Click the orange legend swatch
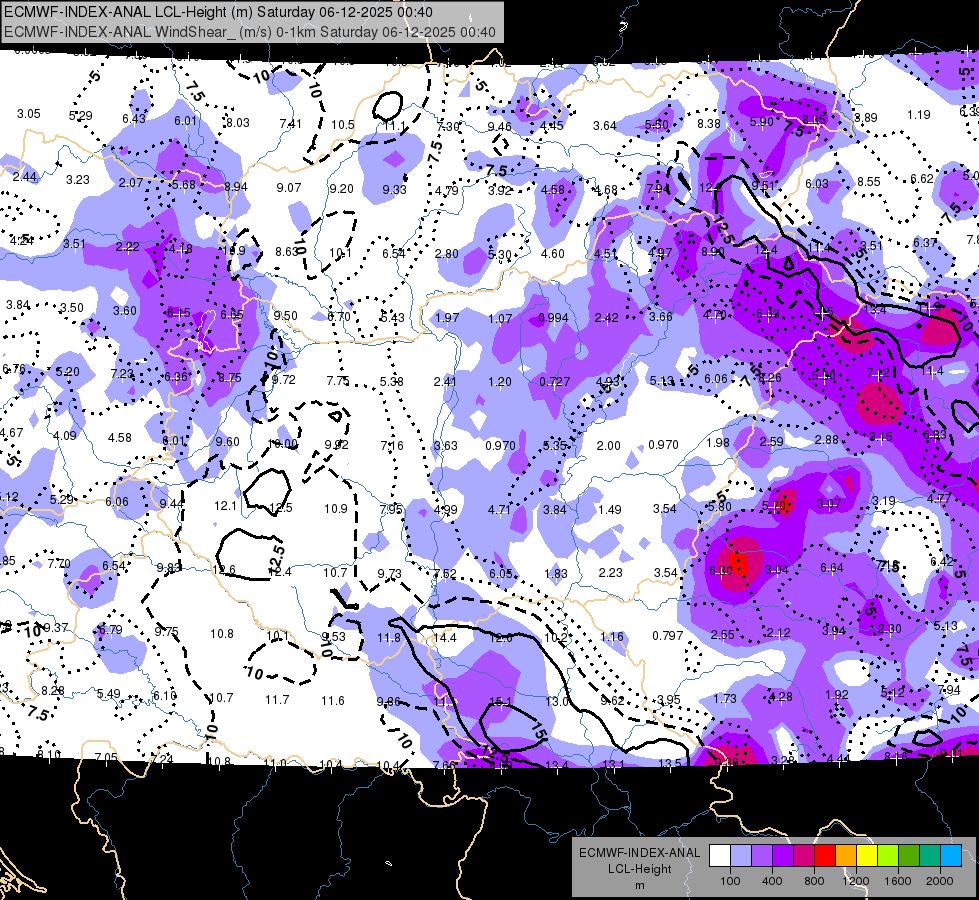The image size is (979, 900). pos(846,856)
